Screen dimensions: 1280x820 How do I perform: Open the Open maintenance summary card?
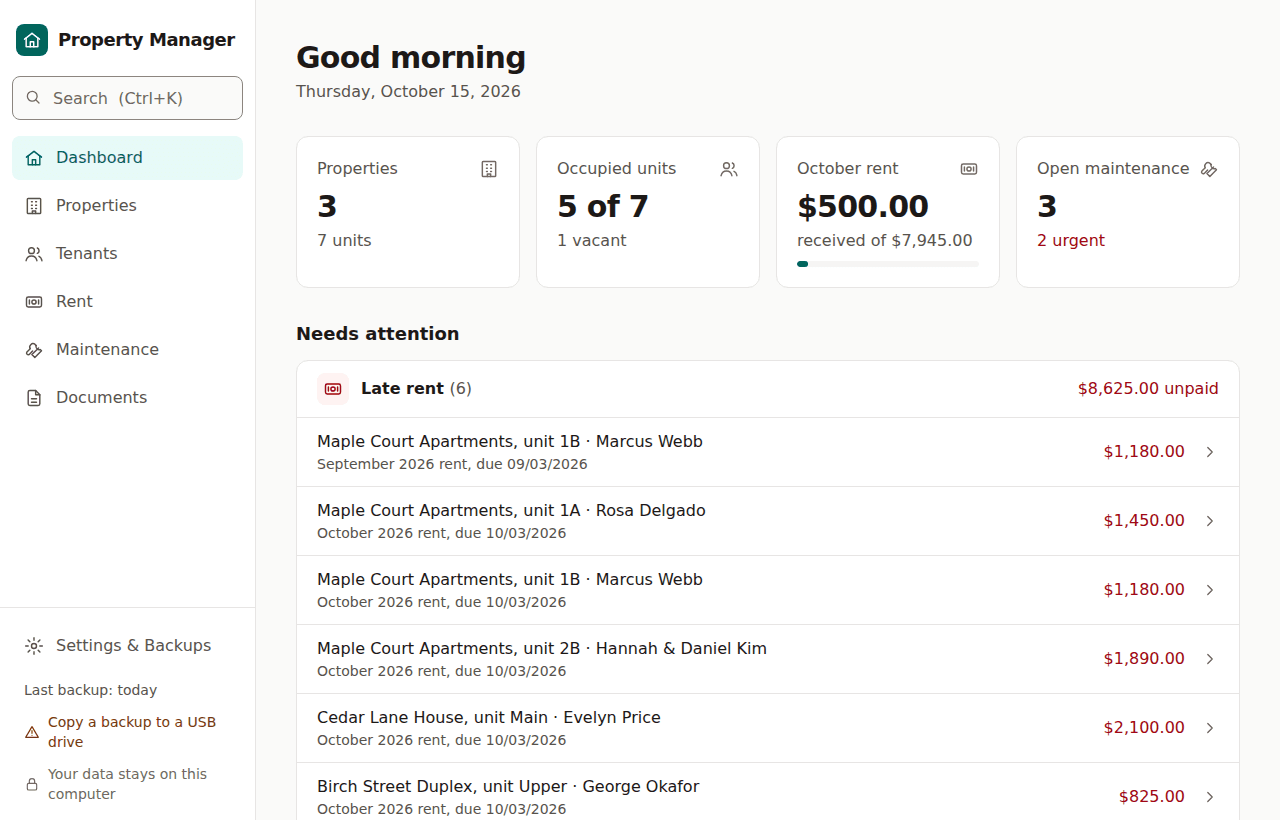pyautogui.click(x=1128, y=212)
